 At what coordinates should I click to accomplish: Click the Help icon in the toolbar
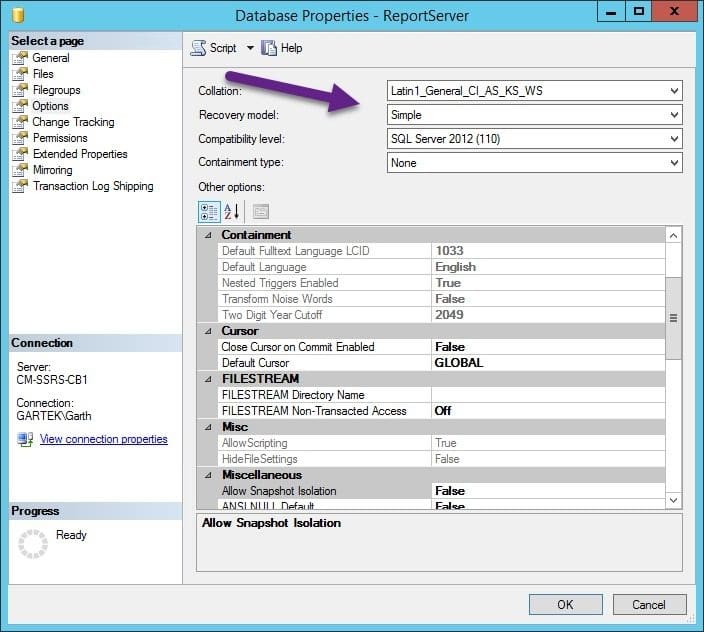click(x=269, y=48)
